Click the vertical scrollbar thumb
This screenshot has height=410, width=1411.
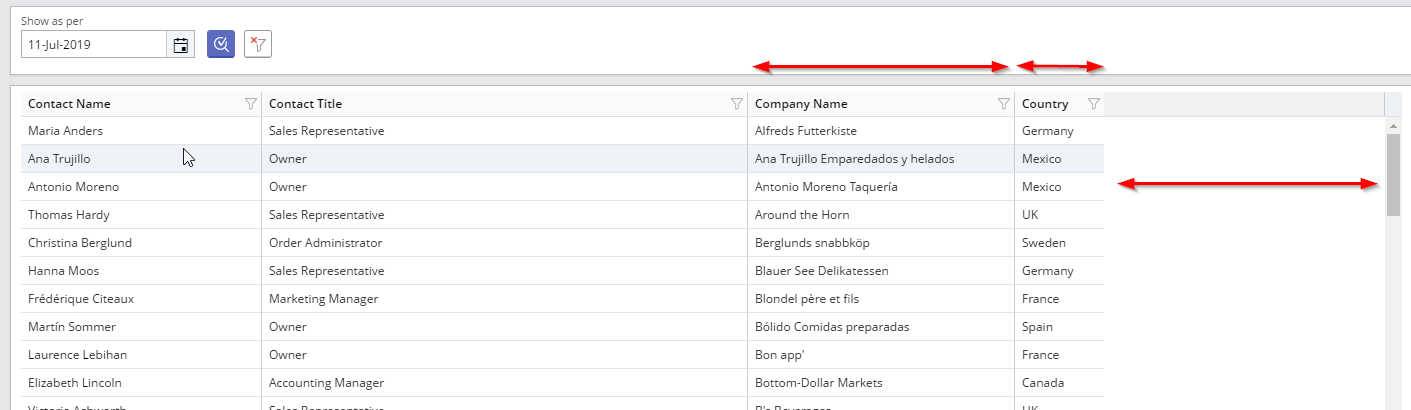[x=1393, y=175]
